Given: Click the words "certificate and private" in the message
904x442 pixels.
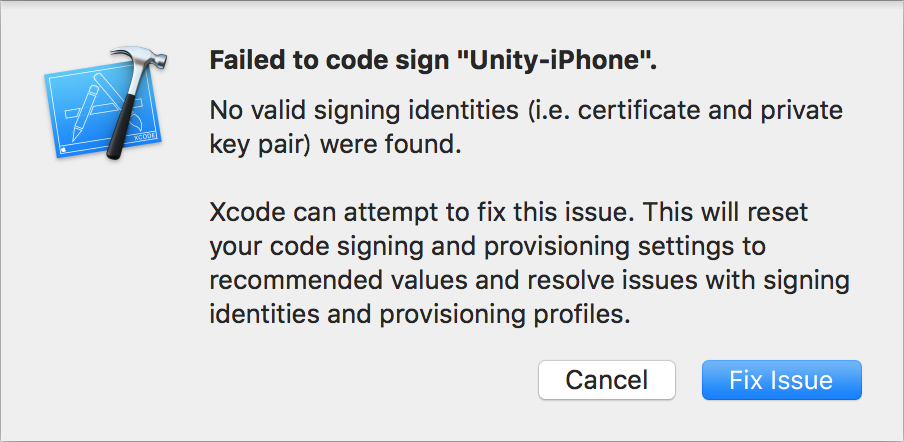Looking at the screenshot, I should [710, 111].
